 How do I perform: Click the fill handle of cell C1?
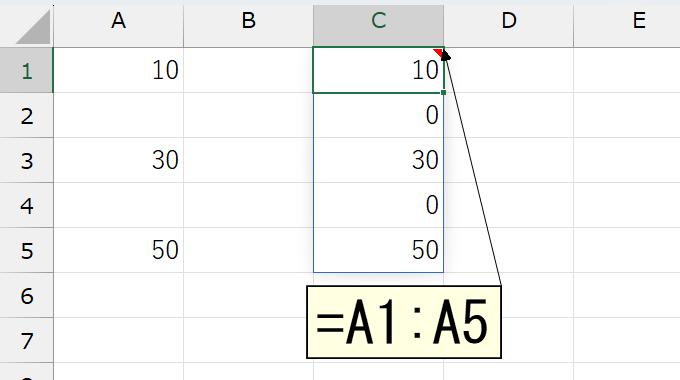[x=443, y=92]
